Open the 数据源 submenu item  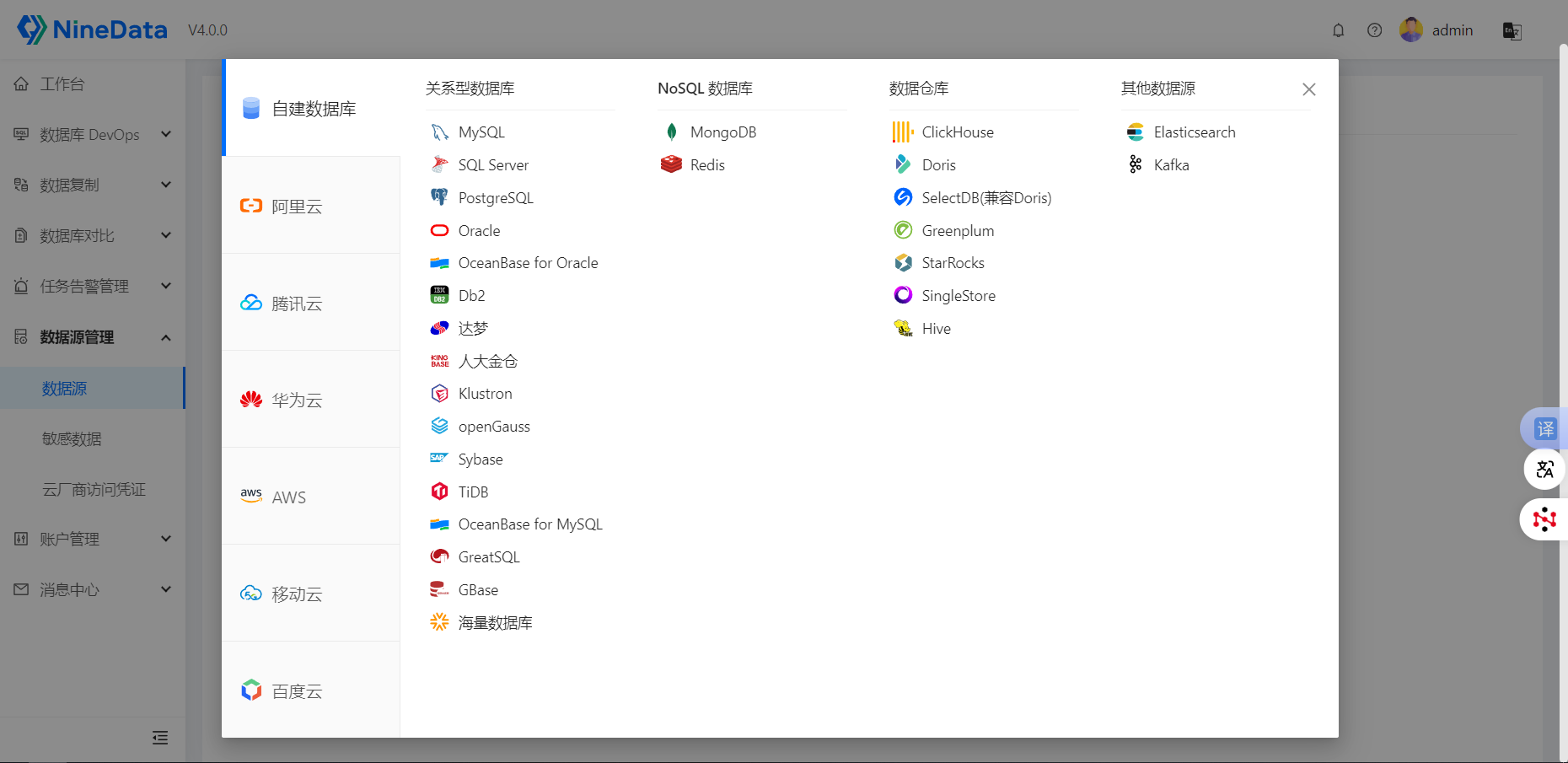point(93,388)
